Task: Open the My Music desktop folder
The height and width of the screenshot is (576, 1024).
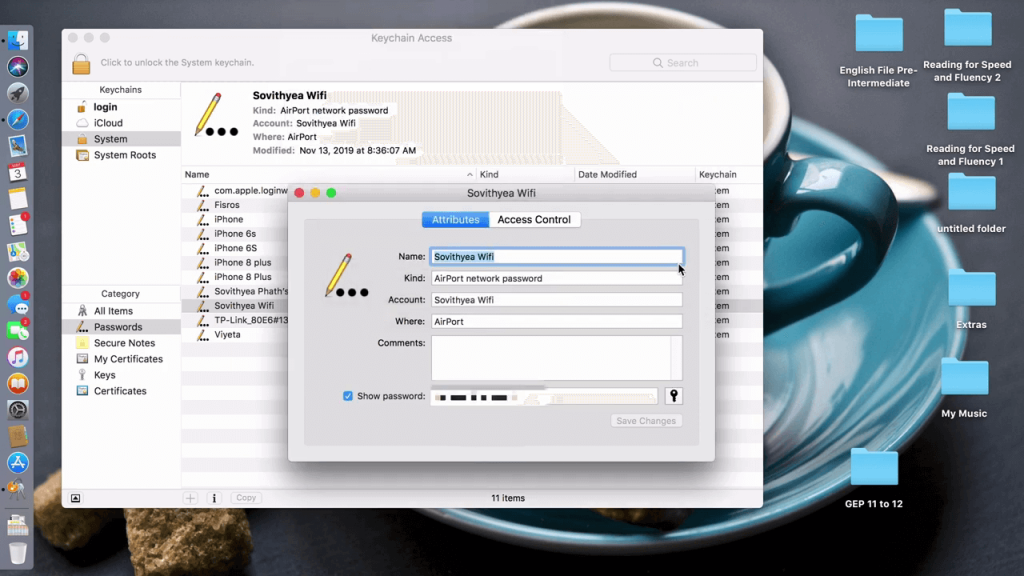Action: (x=965, y=377)
